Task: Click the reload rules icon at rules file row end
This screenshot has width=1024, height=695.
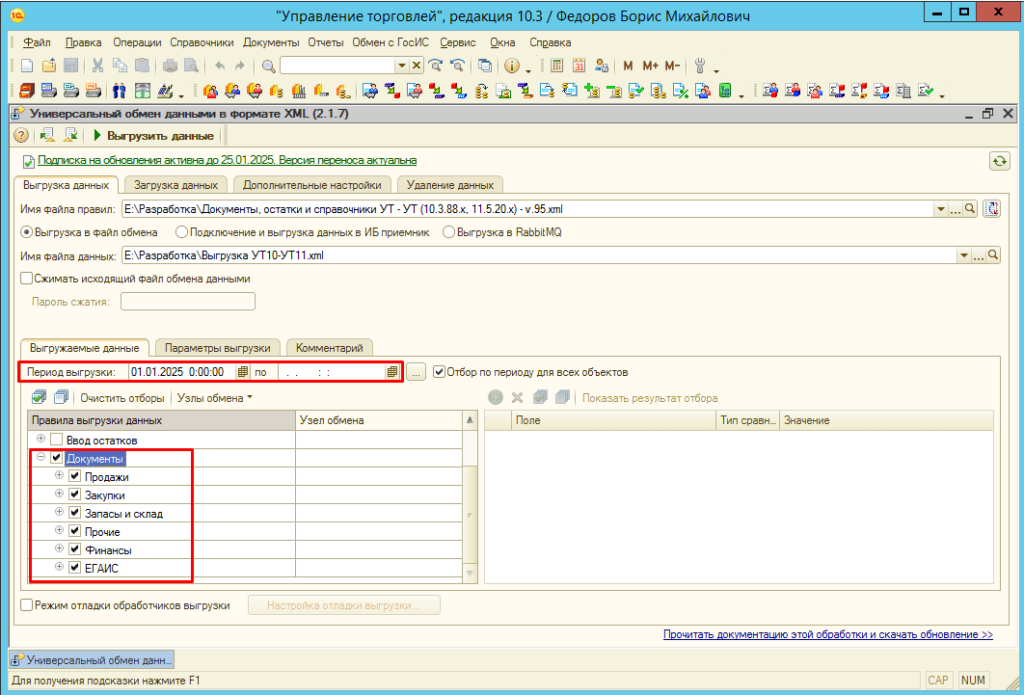Action: coord(991,209)
